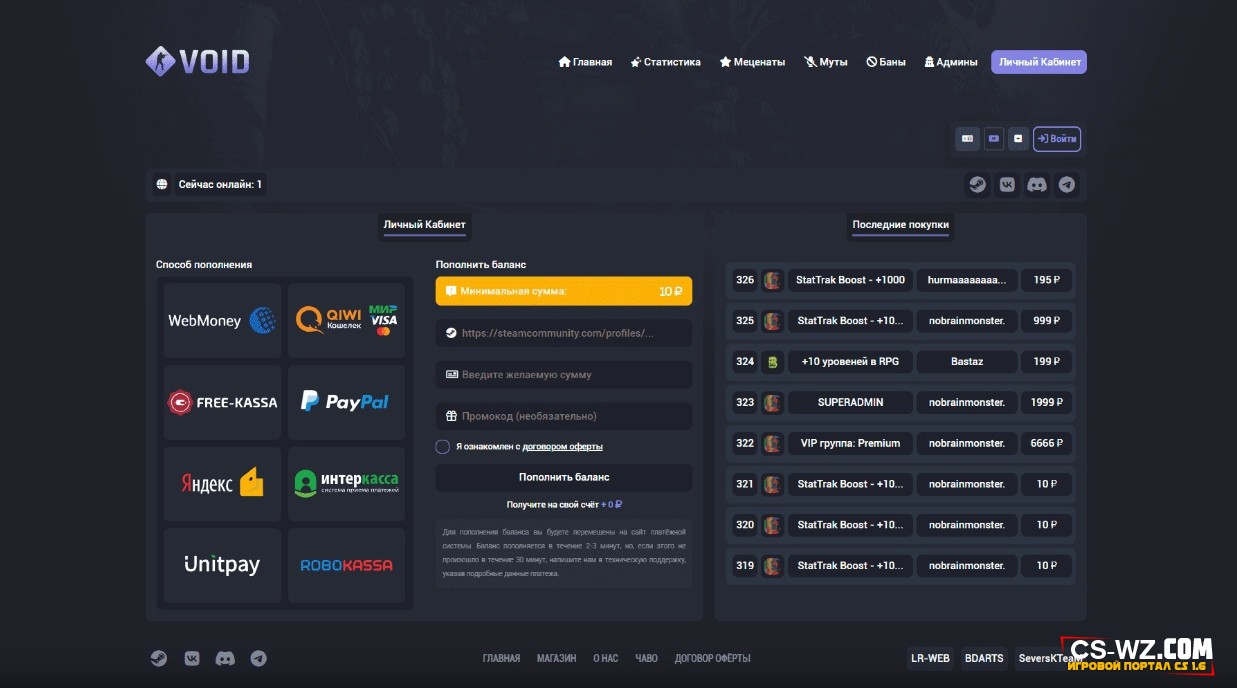Open the Меценаты nav item
1237x688 pixels.
tap(752, 62)
